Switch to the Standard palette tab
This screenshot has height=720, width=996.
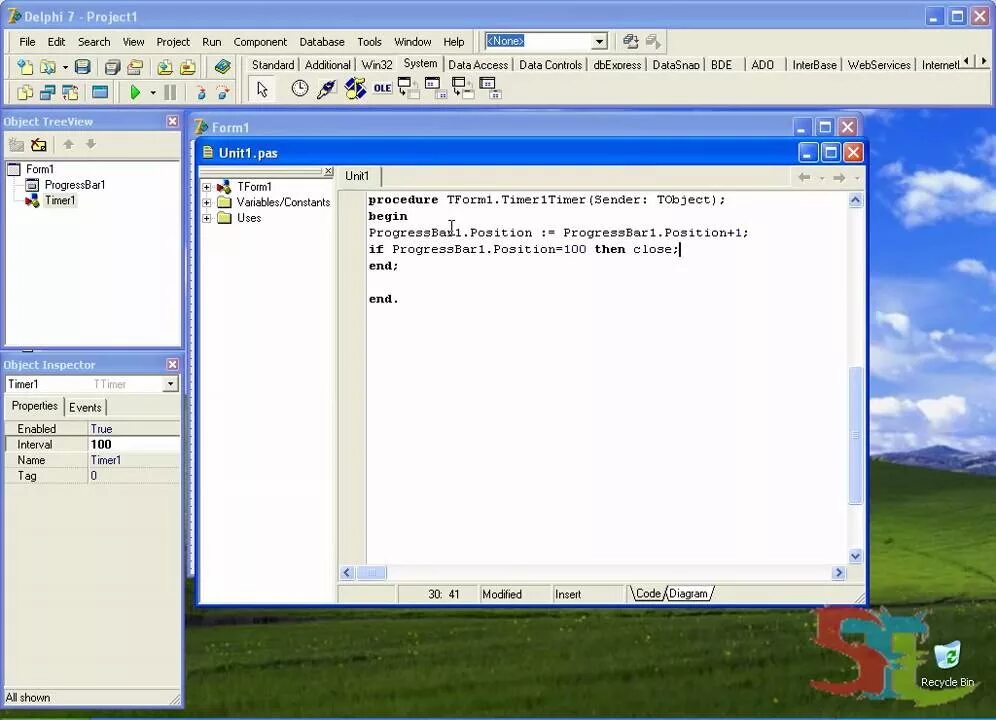(273, 65)
